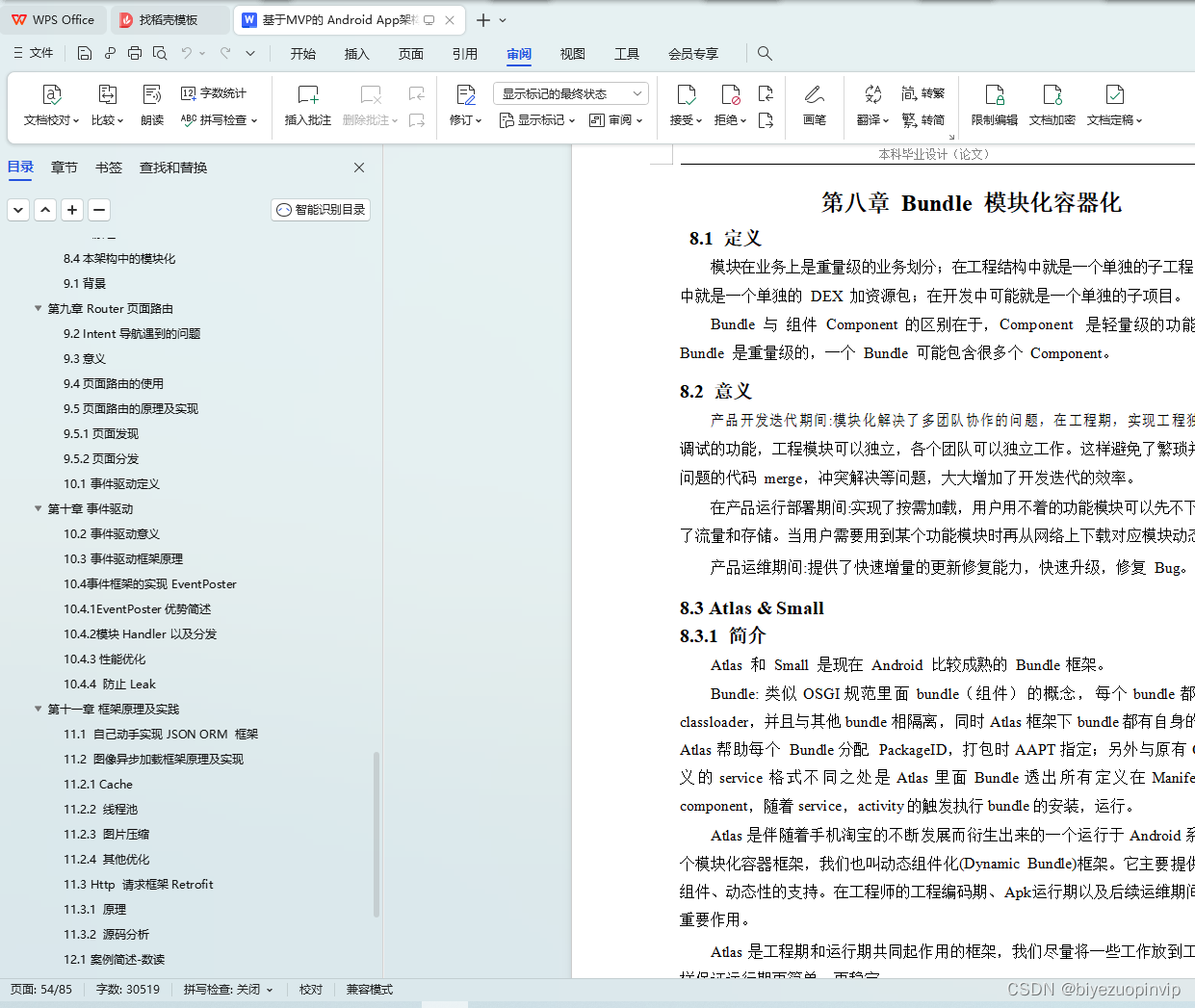
Task: Jump to 9.5.2 页面分发 heading
Action: pos(101,459)
